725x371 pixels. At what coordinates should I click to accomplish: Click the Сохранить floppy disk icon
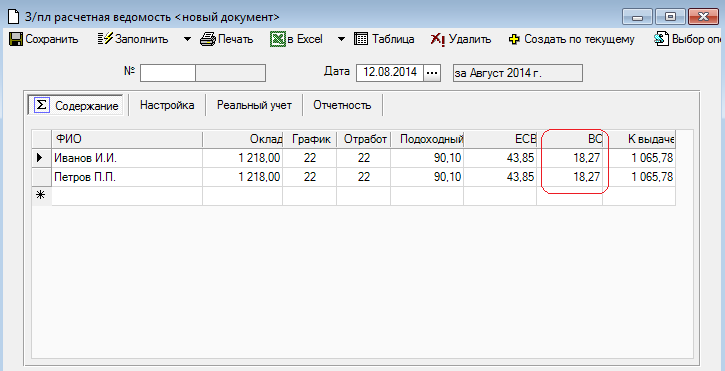pyautogui.click(x=16, y=39)
